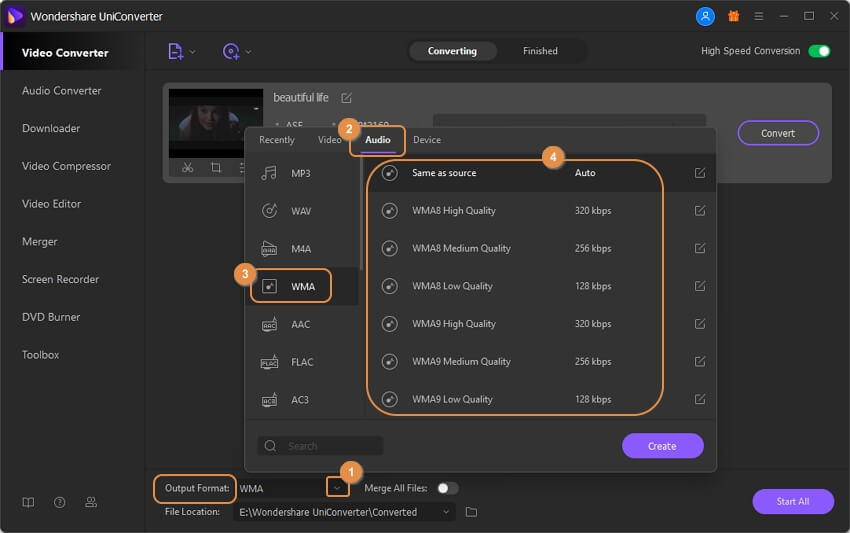Edit the Same as source preset
Screen dimensions: 850x533
[x=700, y=173]
